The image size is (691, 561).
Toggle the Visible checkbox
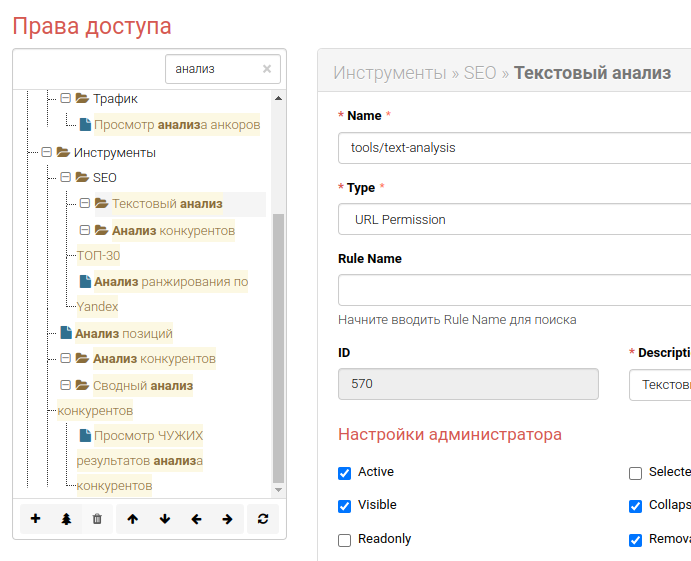(345, 506)
